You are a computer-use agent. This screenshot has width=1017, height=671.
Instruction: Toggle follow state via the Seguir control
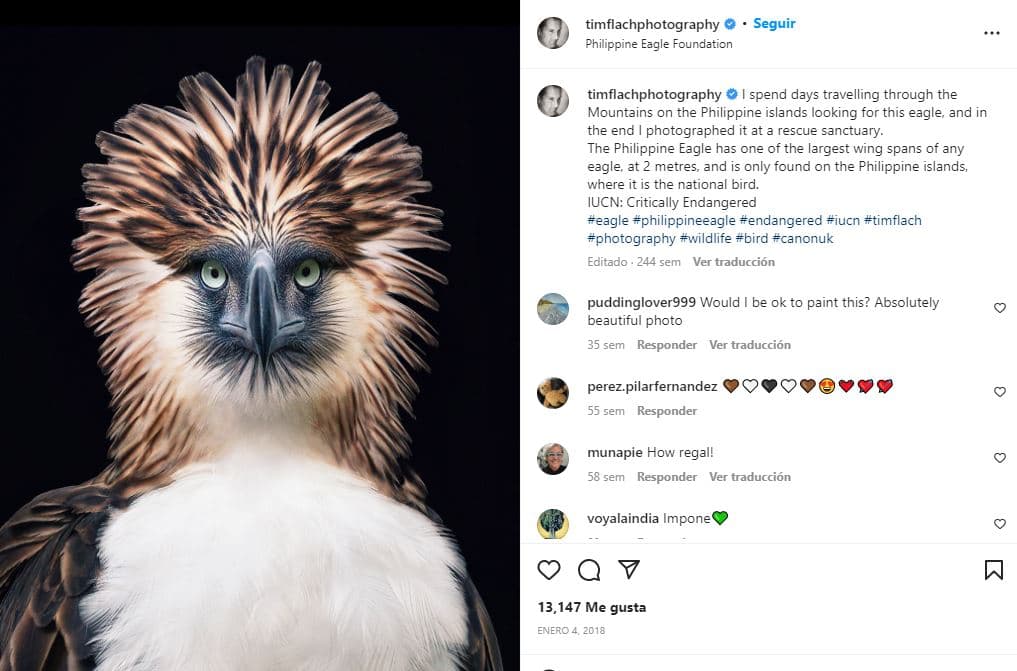pos(773,22)
